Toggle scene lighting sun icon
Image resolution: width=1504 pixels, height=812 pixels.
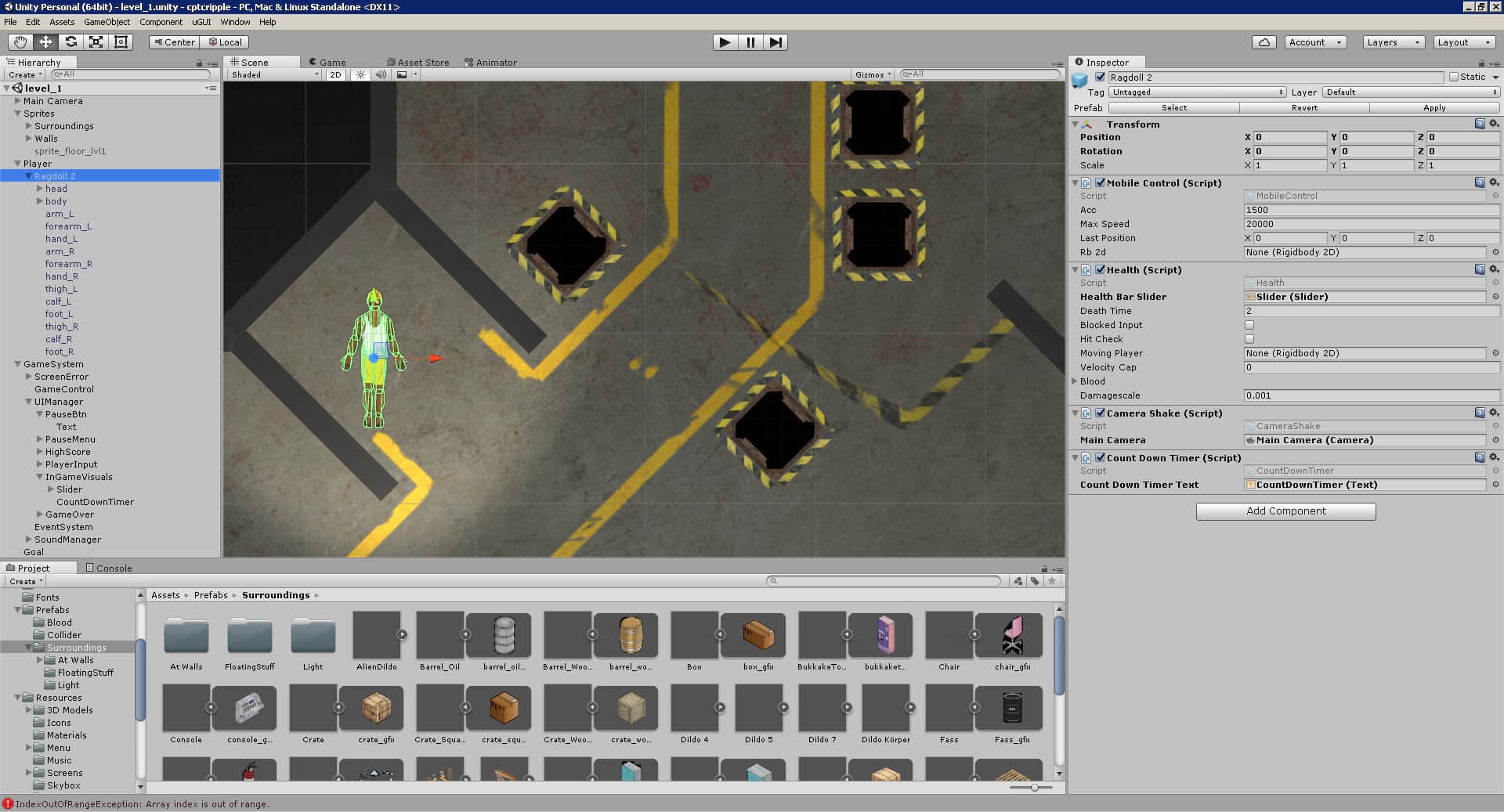click(360, 75)
